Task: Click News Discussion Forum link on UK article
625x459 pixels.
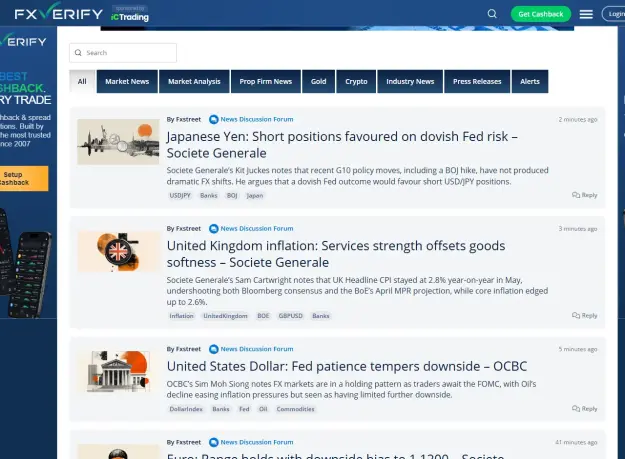Action: point(257,228)
